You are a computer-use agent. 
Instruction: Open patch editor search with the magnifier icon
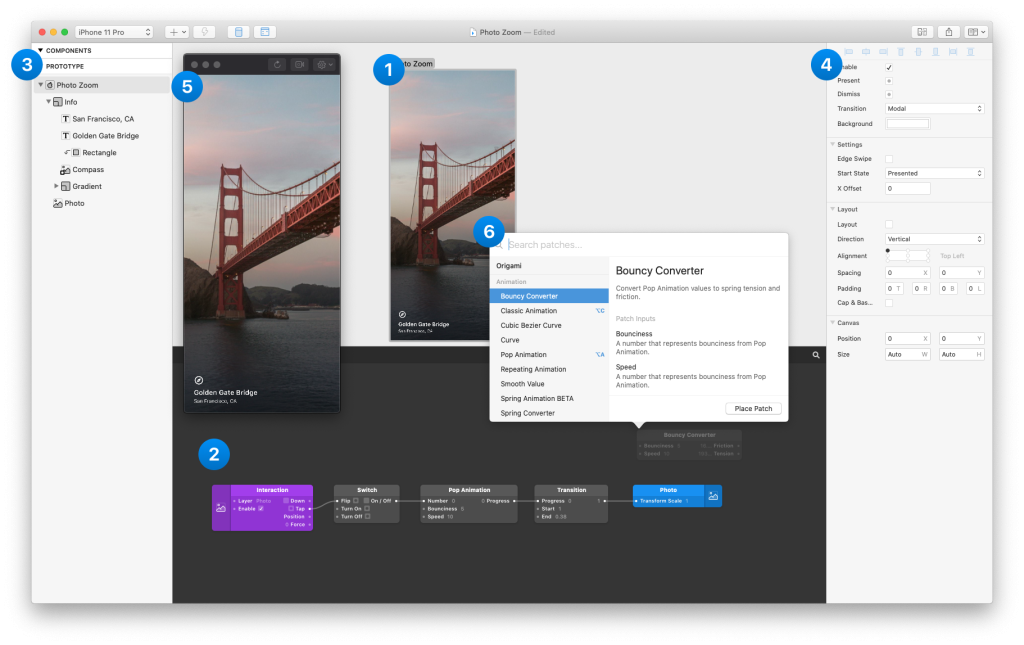click(x=815, y=355)
